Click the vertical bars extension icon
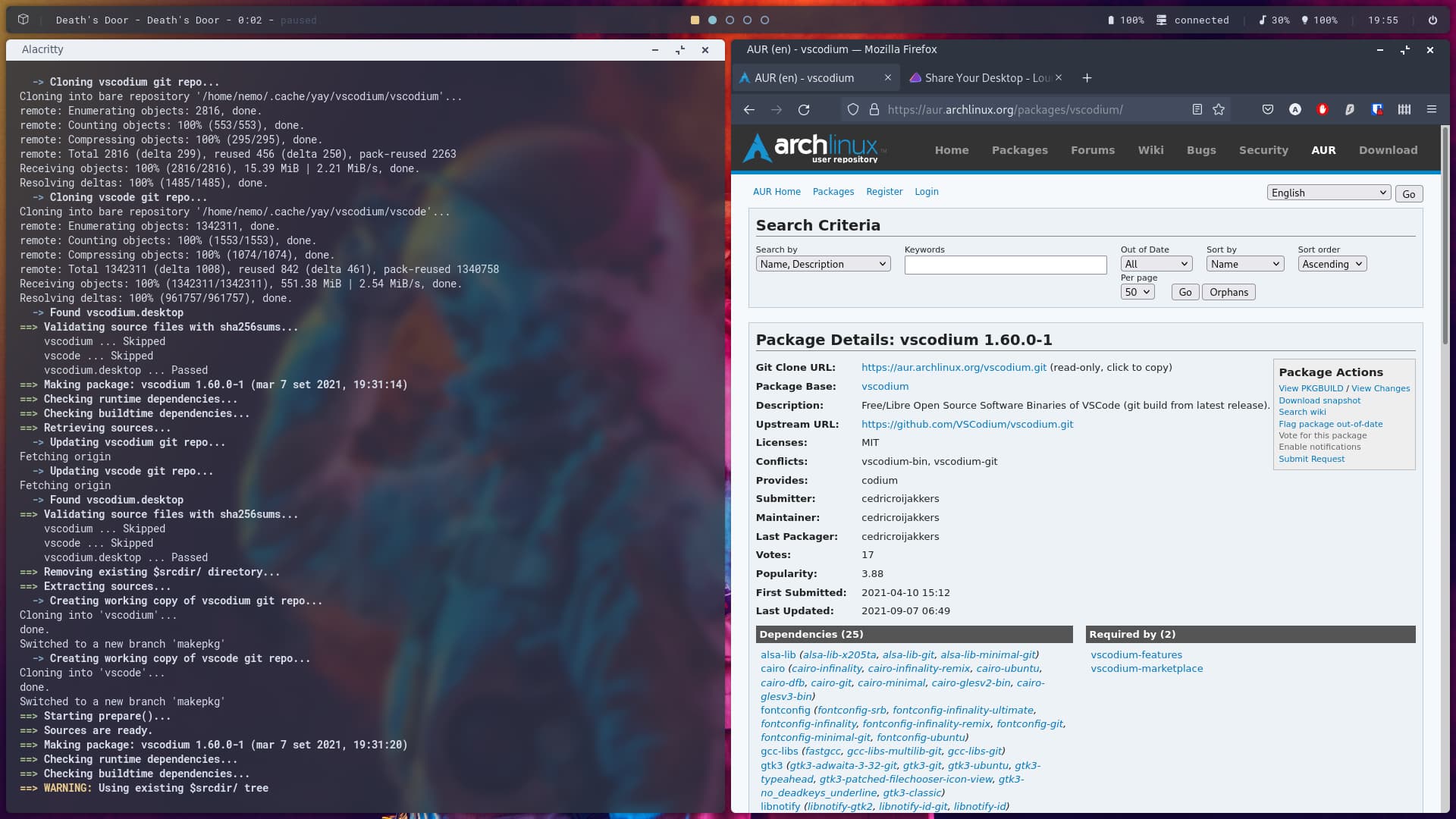Screen dimensions: 1456x819 pyautogui.click(x=1404, y=110)
